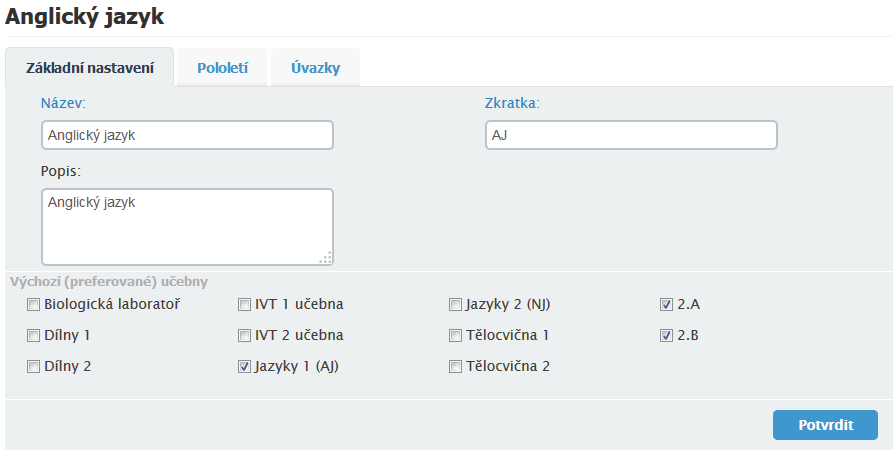Tick the Dílny 2 checkbox
This screenshot has width=894, height=450.
(34, 366)
